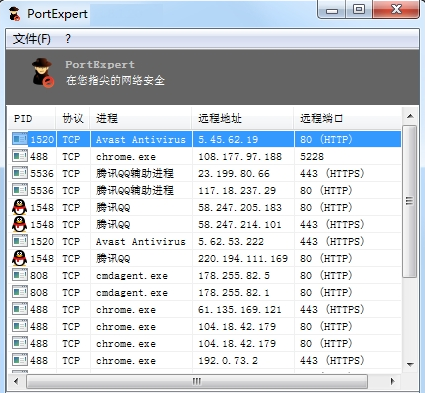The image size is (425, 393).
Task: Open the 文件(F) menu
Action: click(32, 39)
